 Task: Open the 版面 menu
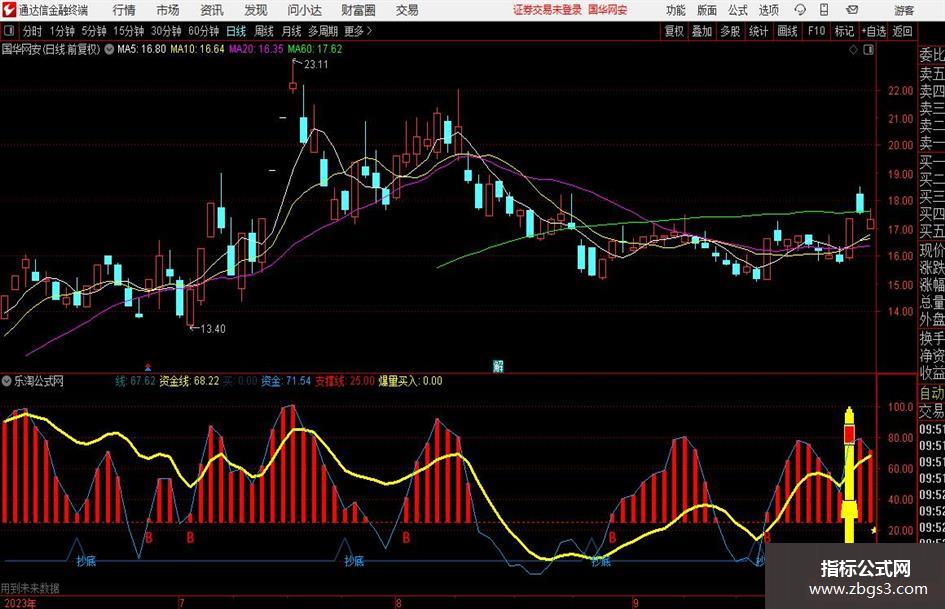click(x=706, y=10)
